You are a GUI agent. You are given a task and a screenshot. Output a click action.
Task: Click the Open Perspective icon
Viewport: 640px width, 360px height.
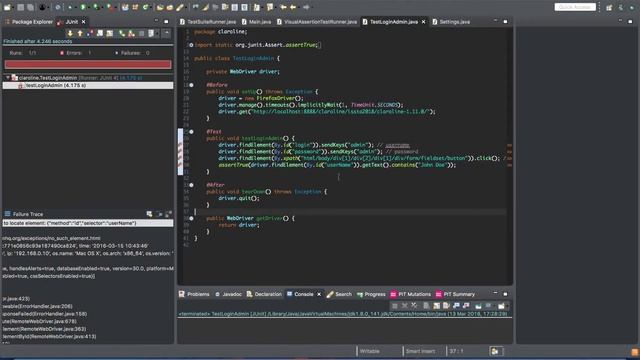click(609, 7)
